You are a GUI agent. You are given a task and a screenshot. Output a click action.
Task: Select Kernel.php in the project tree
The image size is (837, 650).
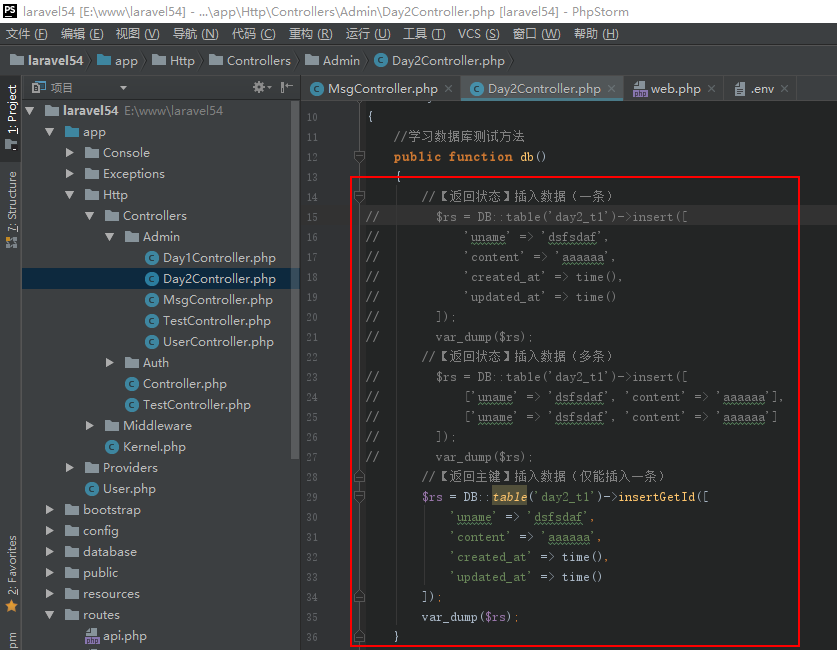(x=154, y=447)
